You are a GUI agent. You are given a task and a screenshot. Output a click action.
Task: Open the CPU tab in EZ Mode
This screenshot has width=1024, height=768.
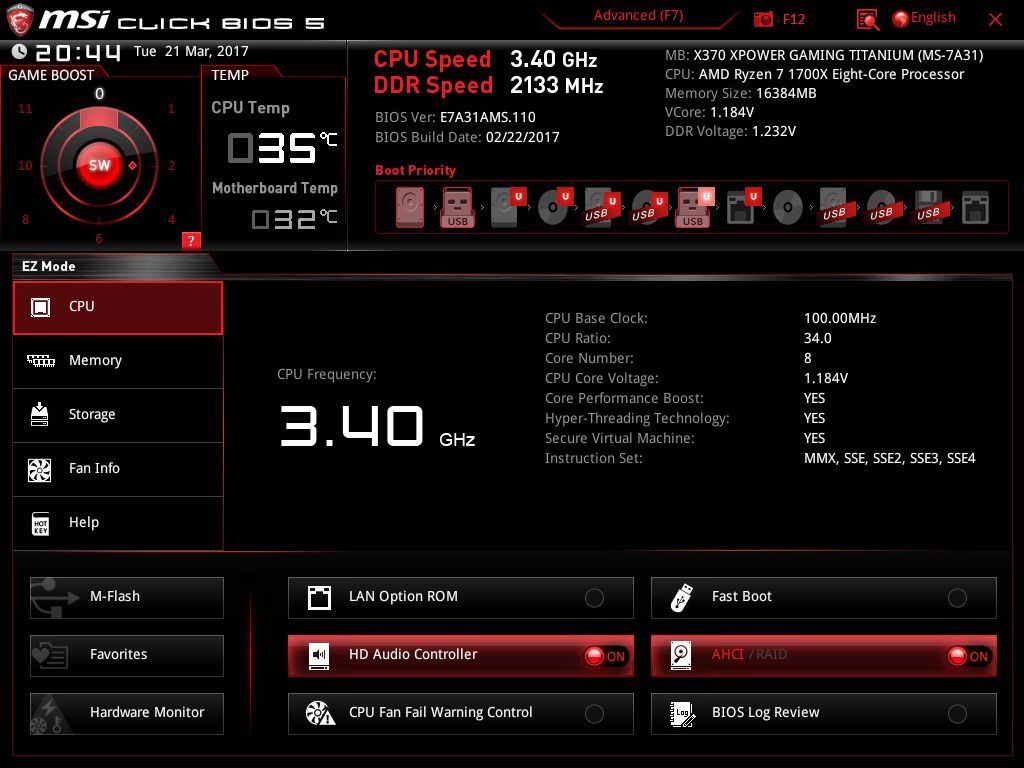118,308
